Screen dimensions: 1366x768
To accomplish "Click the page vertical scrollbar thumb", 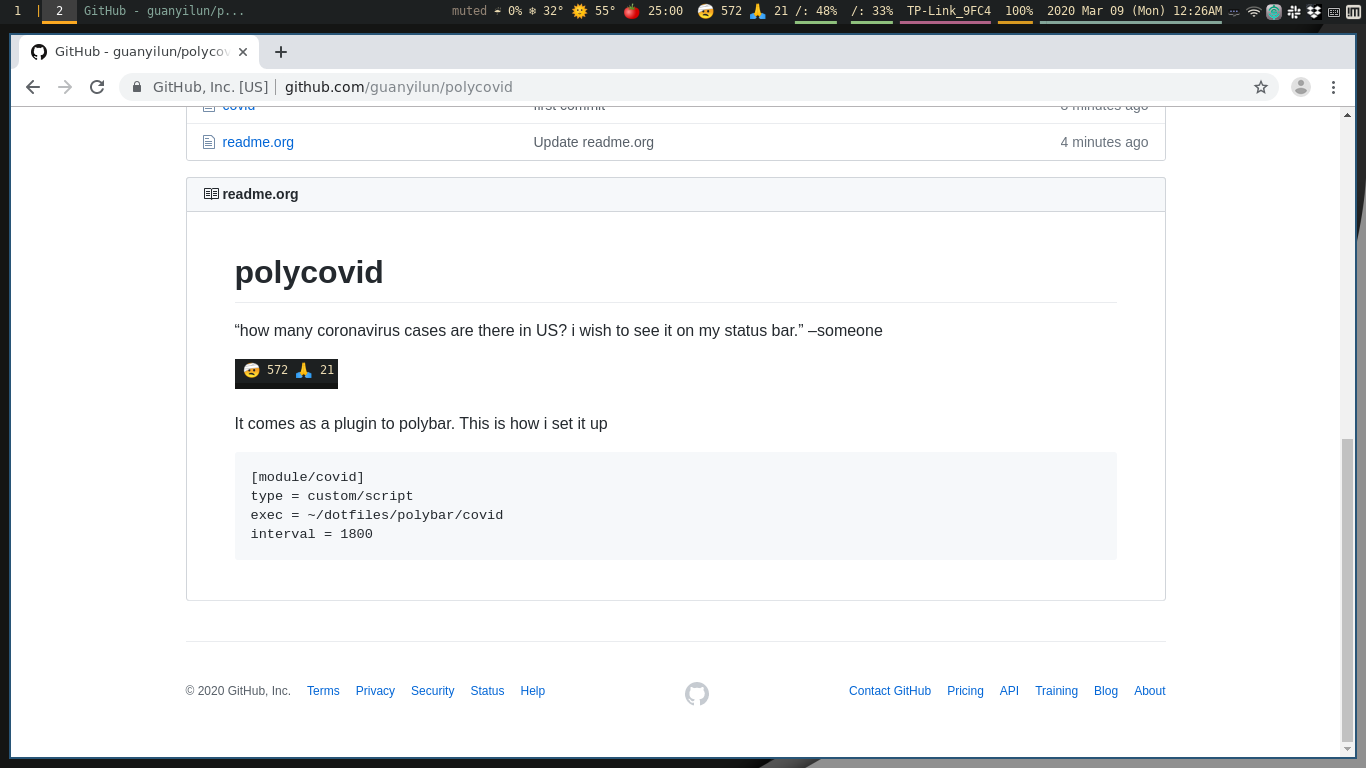I will 1347,590.
